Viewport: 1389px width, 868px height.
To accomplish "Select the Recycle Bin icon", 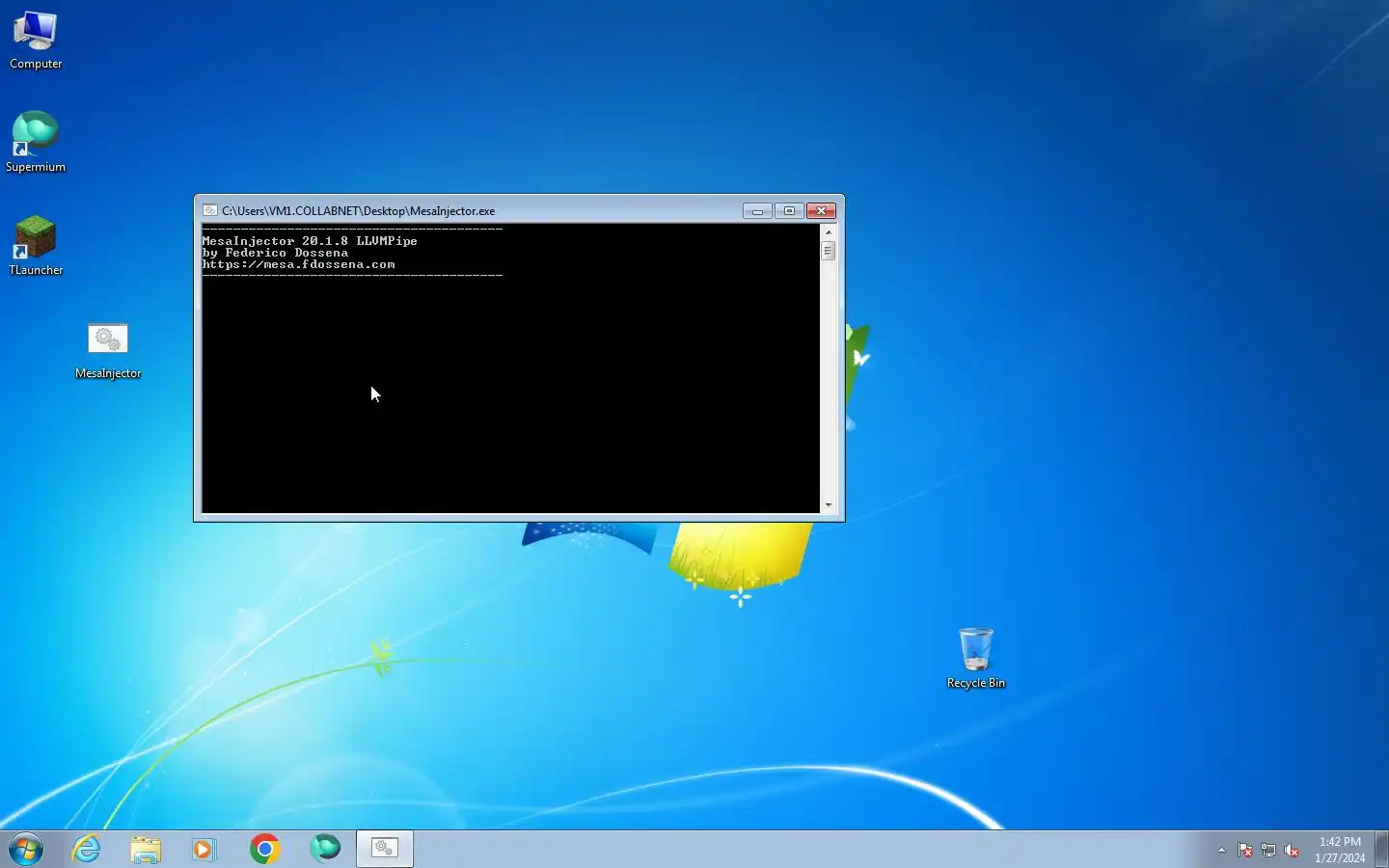I will (976, 659).
